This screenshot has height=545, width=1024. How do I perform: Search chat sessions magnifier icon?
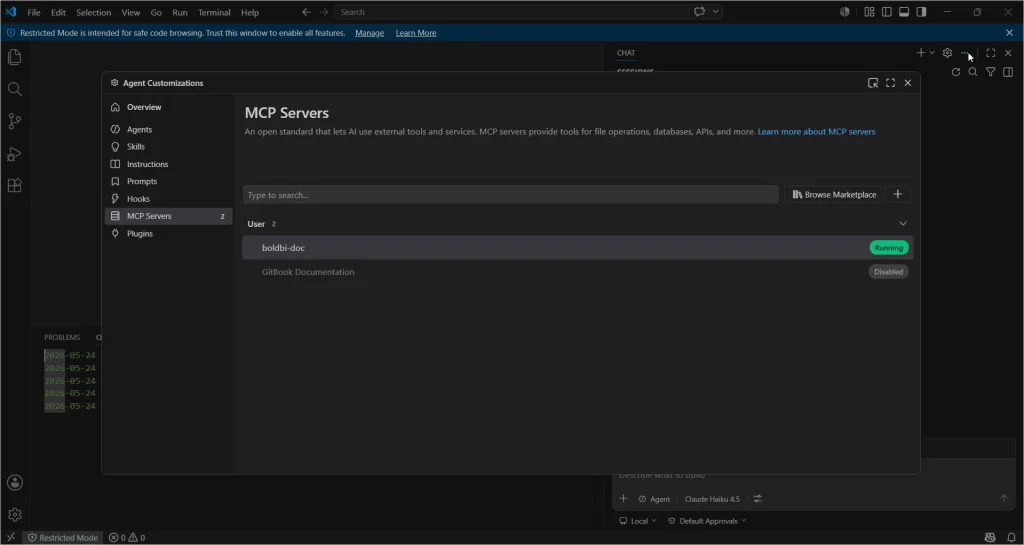[x=973, y=72]
